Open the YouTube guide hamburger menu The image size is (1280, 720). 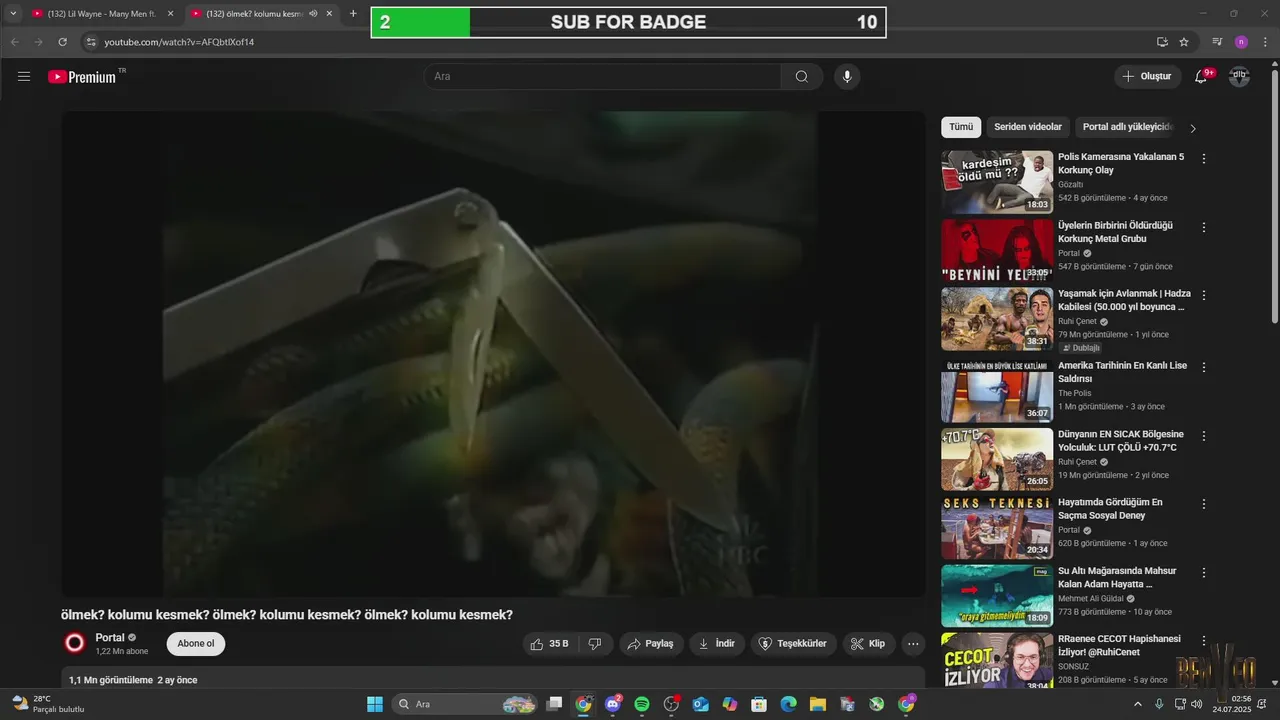[24, 77]
